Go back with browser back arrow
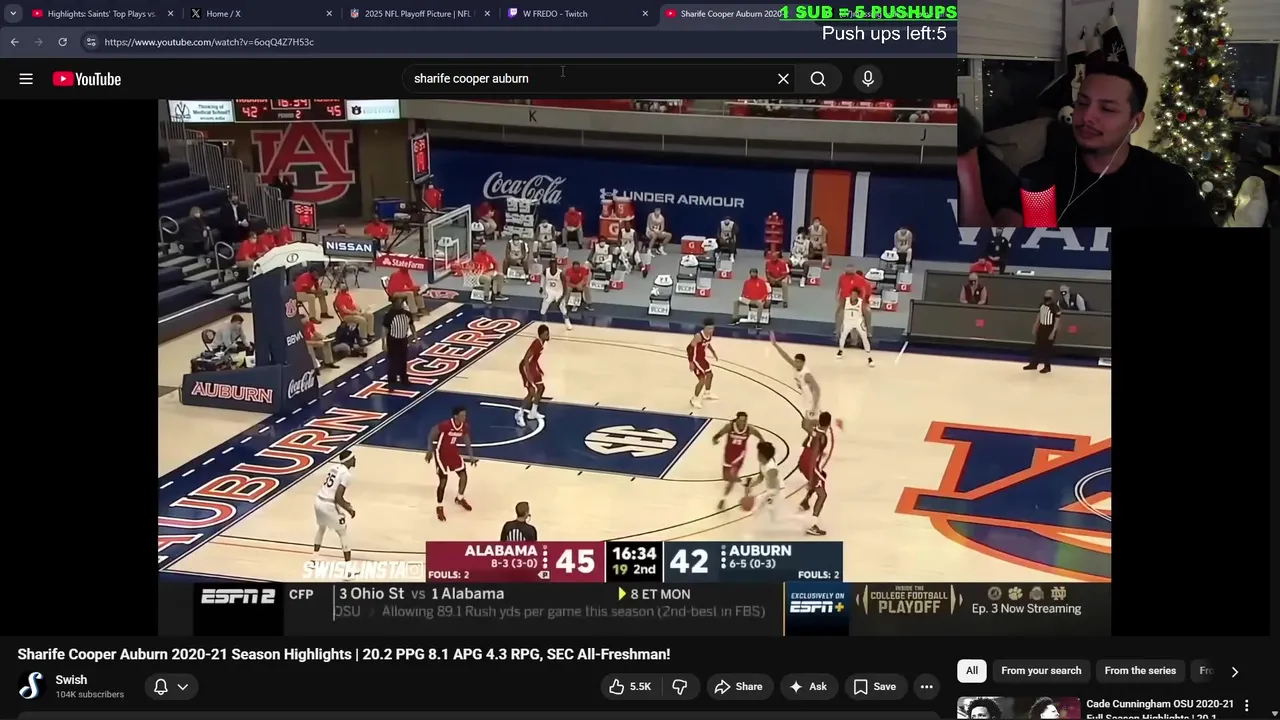Image resolution: width=1280 pixels, height=720 pixels. pyautogui.click(x=14, y=42)
